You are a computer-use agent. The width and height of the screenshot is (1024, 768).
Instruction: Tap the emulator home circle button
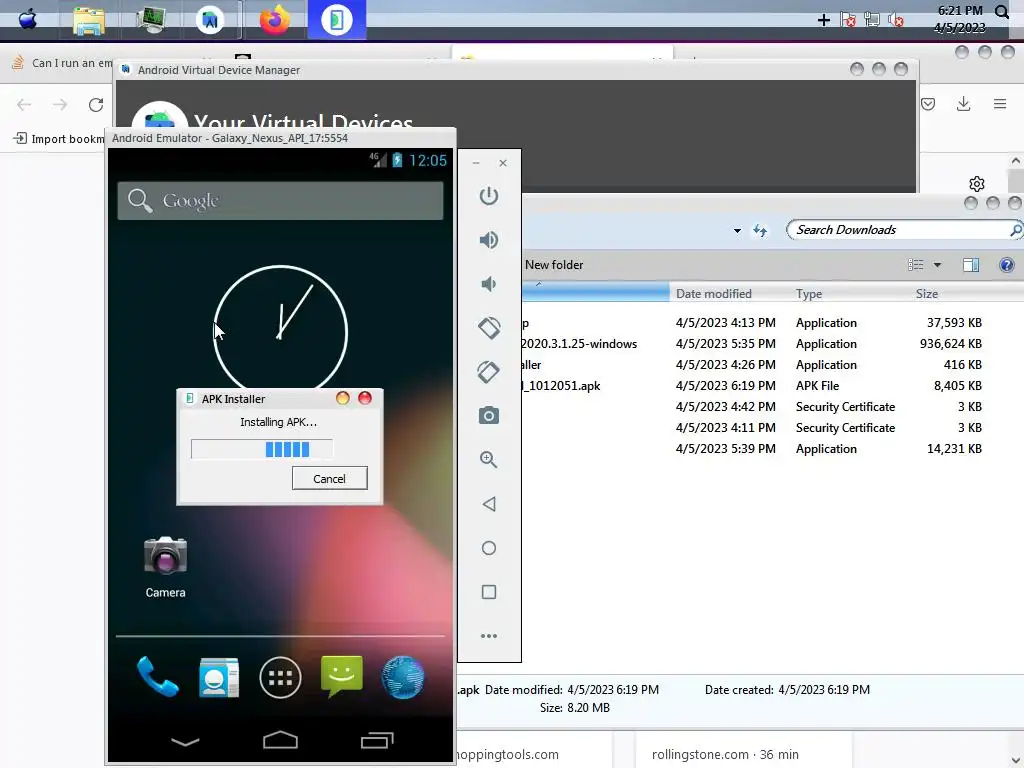point(488,548)
